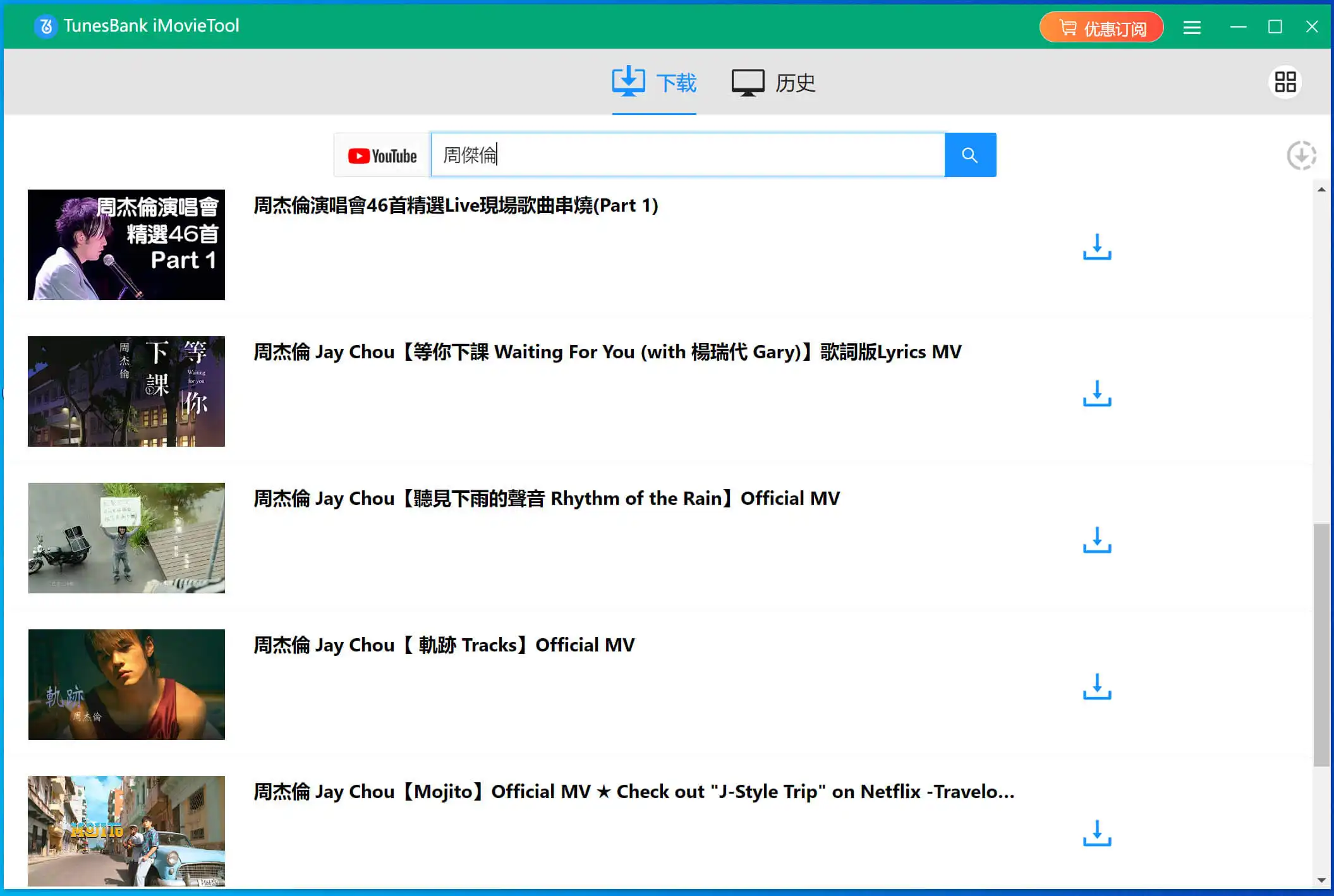1334x896 pixels.
Task: Select title 軌跡 Tracks Official MV
Action: tap(444, 645)
